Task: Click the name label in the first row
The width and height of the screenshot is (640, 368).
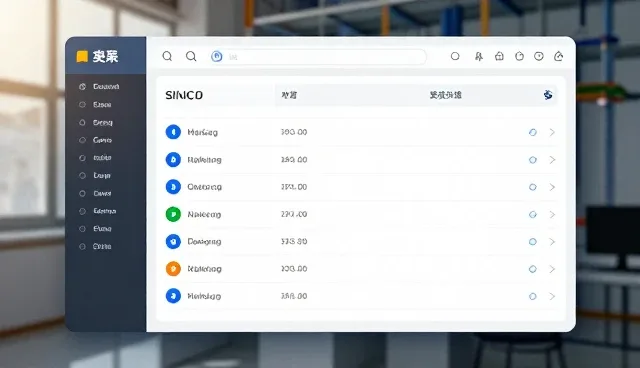Action: click(x=202, y=132)
